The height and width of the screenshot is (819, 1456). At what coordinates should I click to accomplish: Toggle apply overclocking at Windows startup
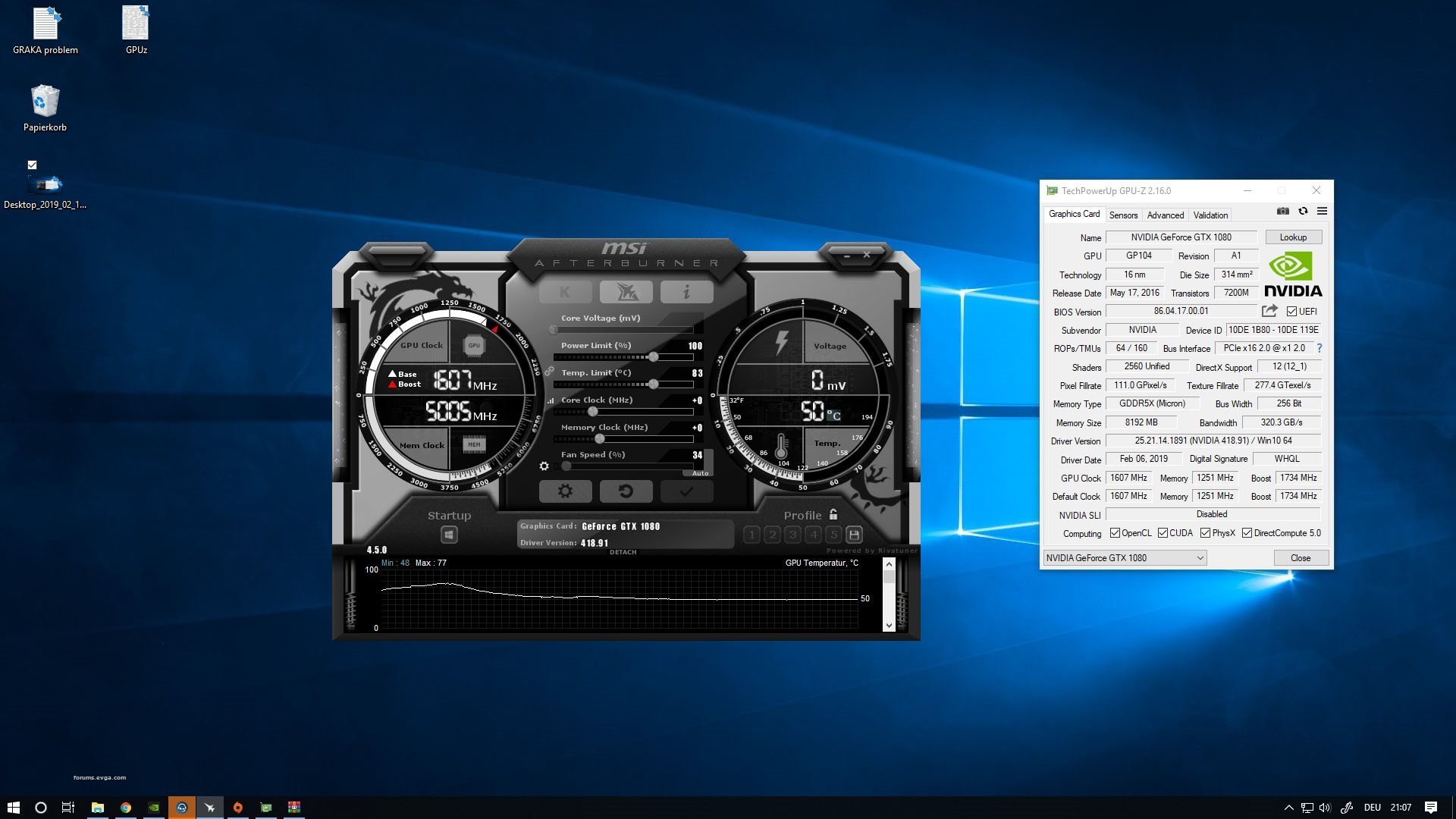(449, 535)
